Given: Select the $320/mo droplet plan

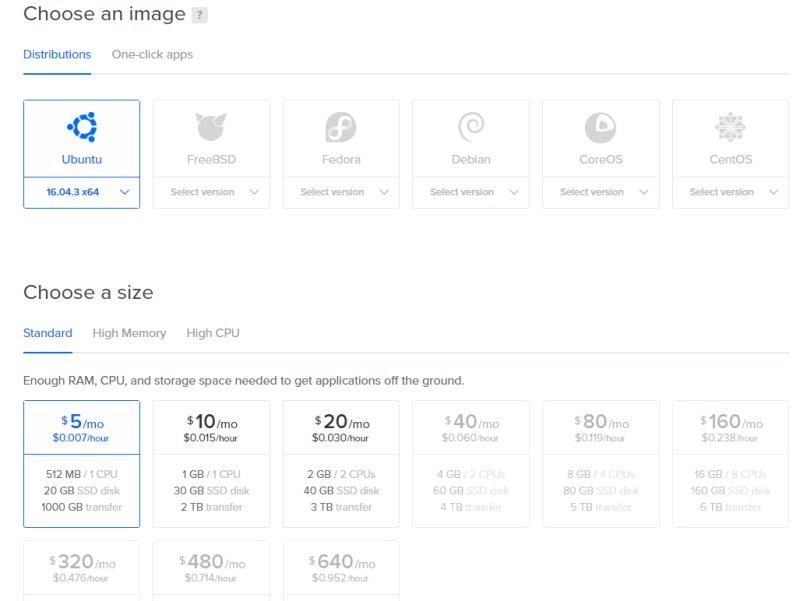Looking at the screenshot, I should point(82,570).
